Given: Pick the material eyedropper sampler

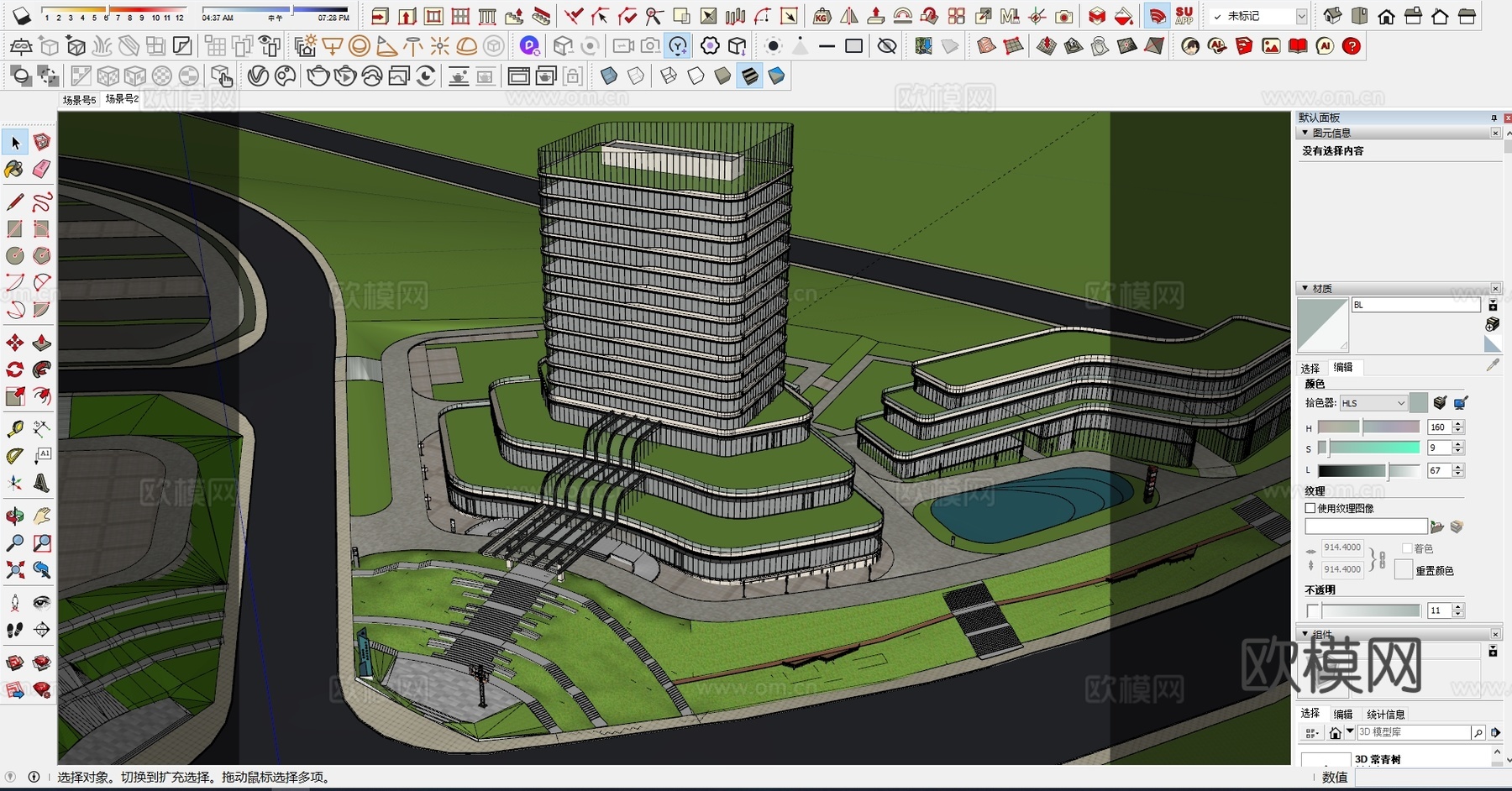Looking at the screenshot, I should pos(1493,365).
